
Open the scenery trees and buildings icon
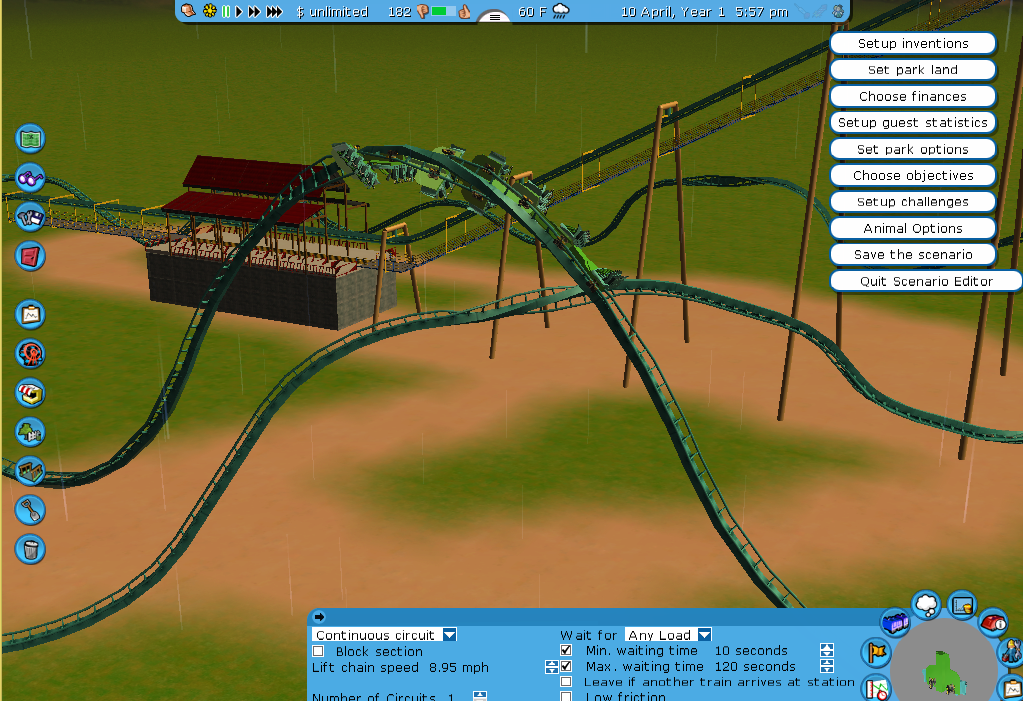[31, 431]
